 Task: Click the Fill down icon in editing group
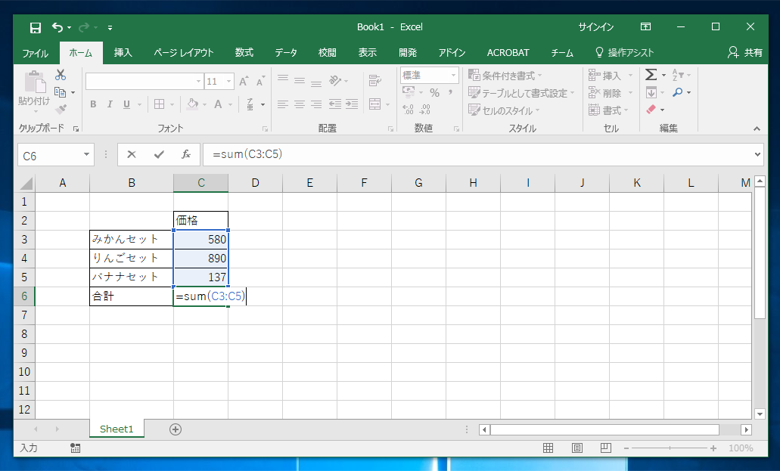tap(651, 93)
